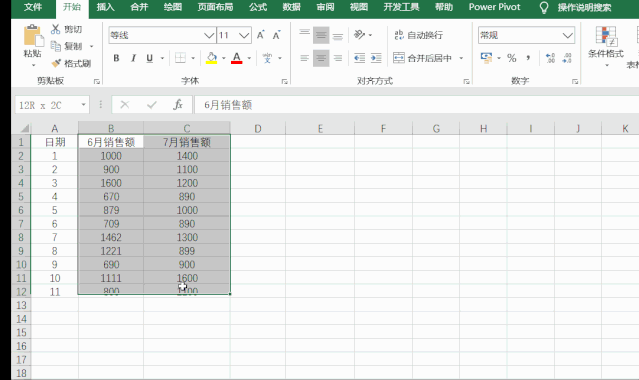The height and width of the screenshot is (380, 639).
Task: Increase font size with larger A
Action: (x=261, y=35)
